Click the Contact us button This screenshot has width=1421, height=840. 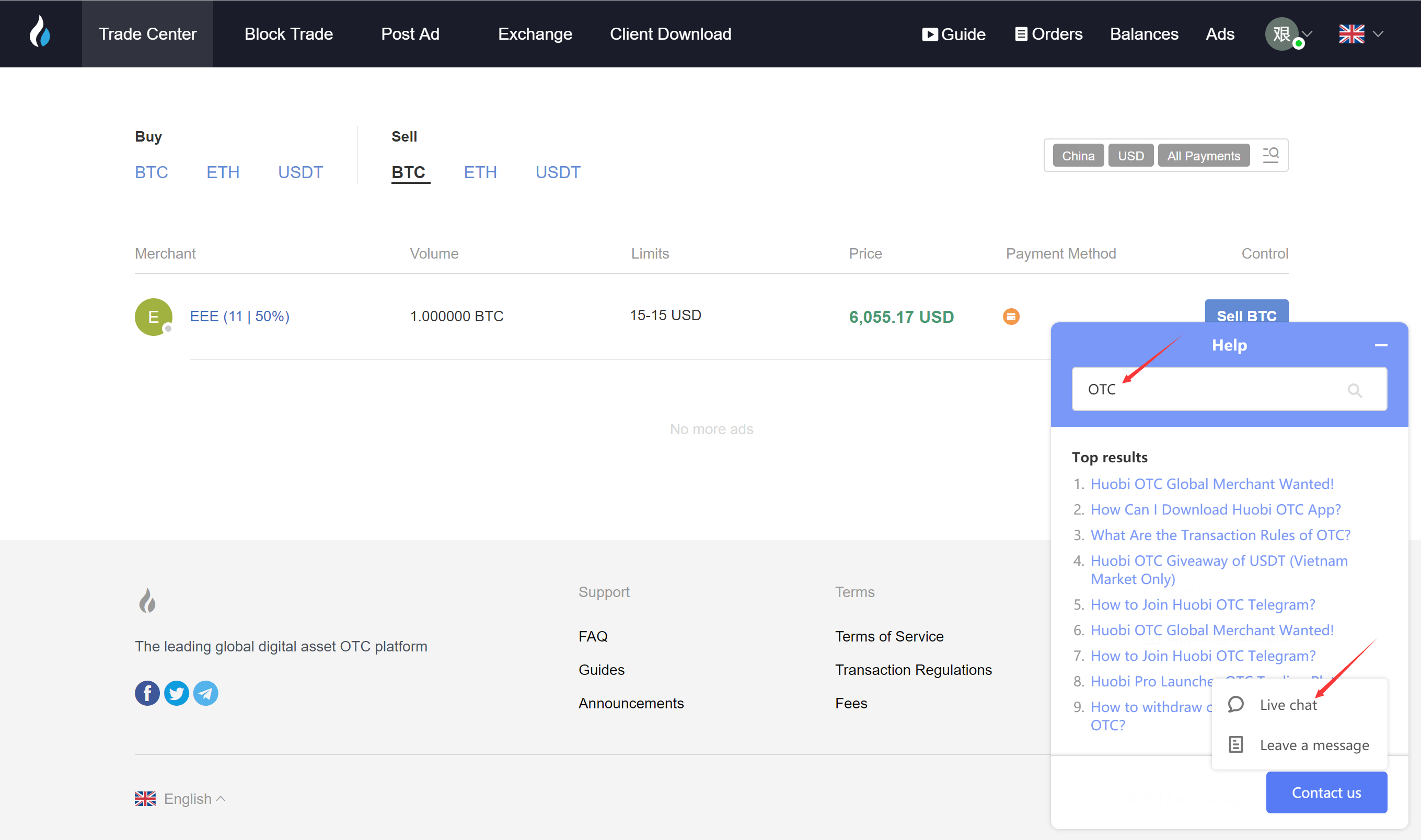pos(1326,792)
